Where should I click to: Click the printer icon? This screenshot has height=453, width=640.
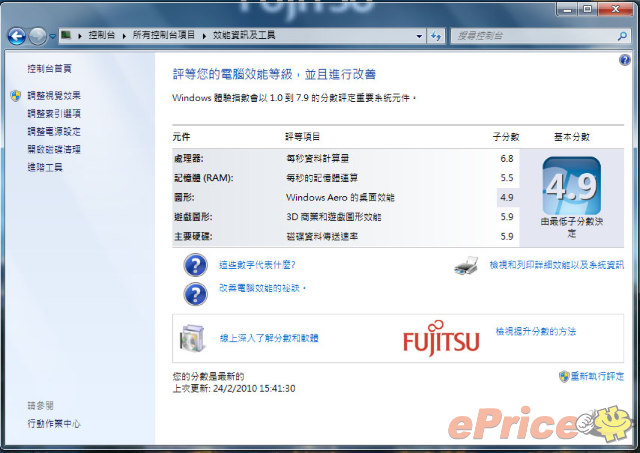click(466, 266)
